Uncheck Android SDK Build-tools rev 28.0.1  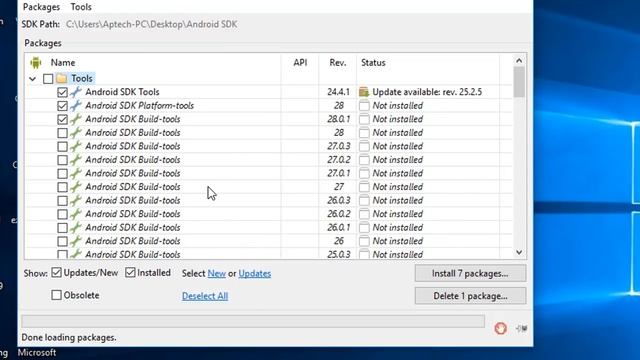tap(62, 119)
